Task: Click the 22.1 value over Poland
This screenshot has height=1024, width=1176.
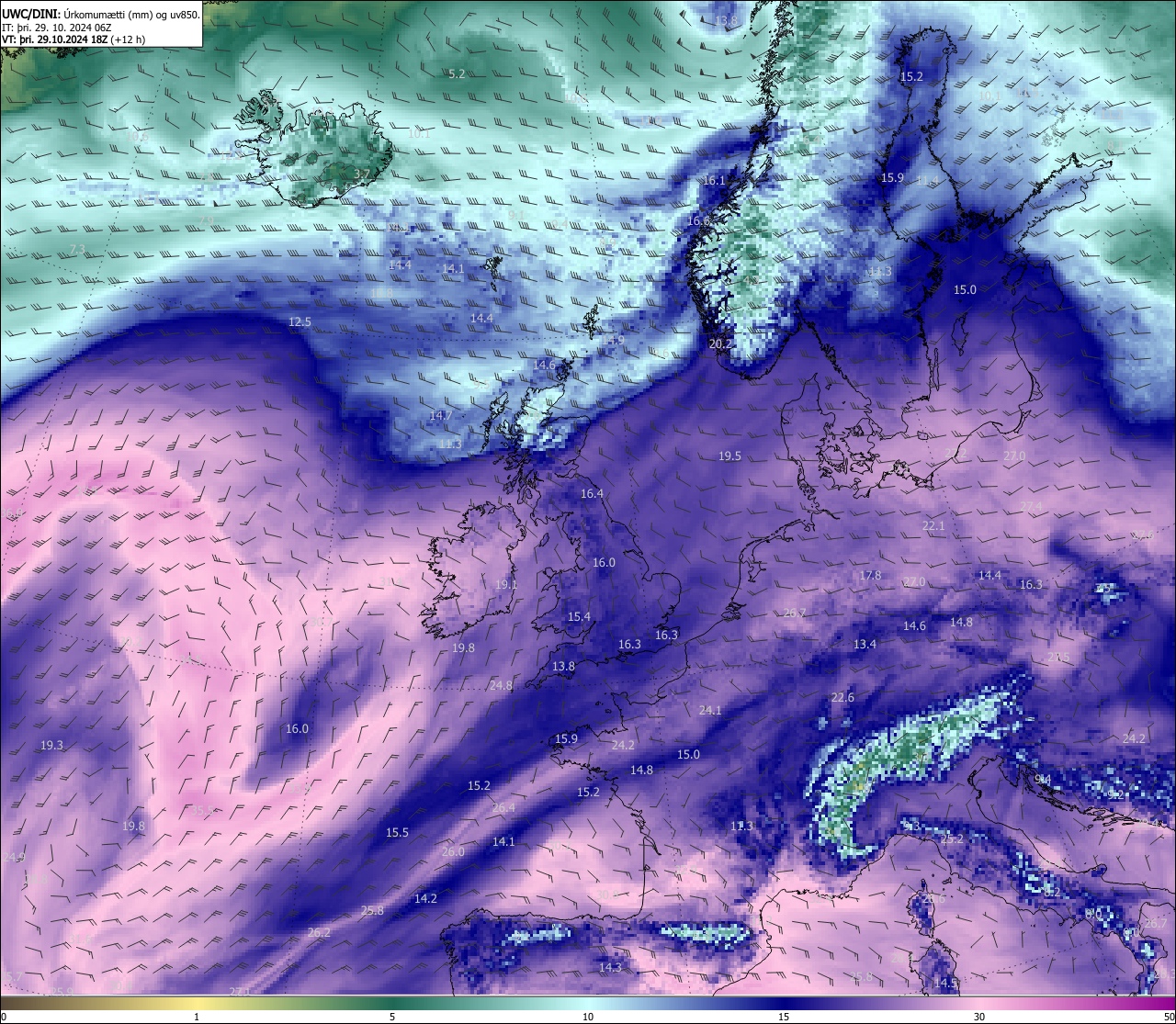Action: (x=933, y=526)
